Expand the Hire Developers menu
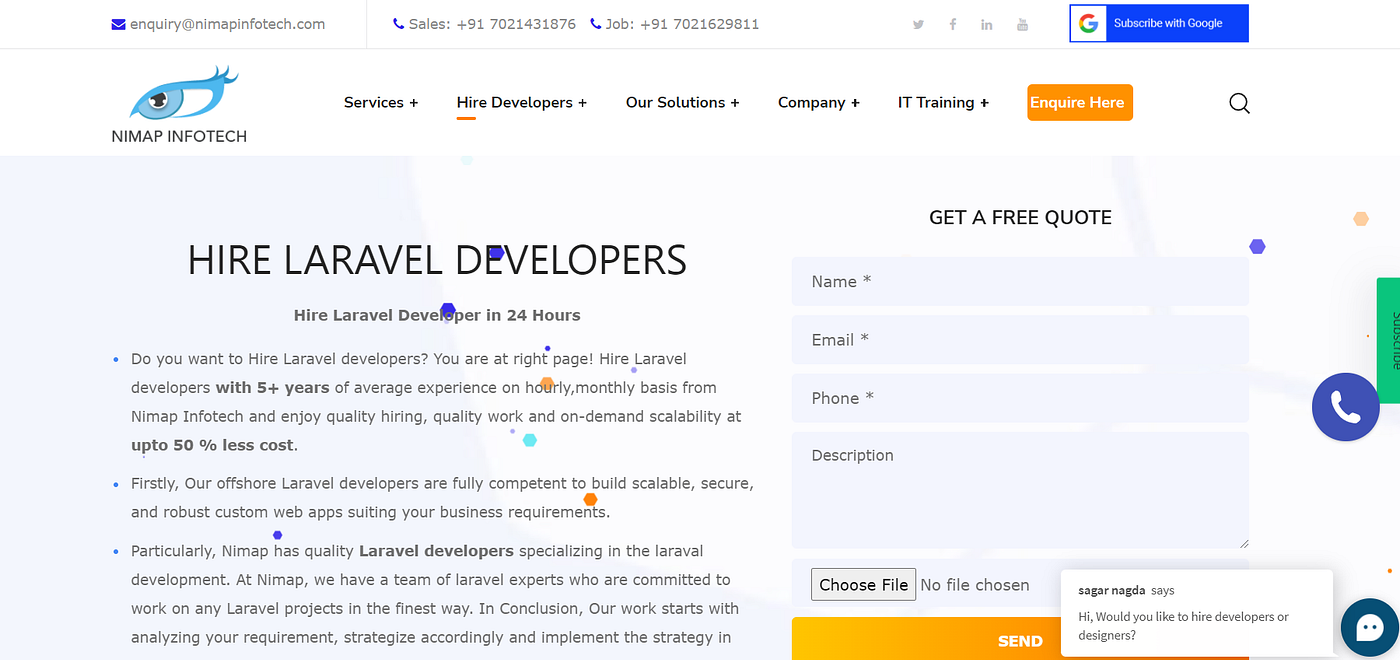The height and width of the screenshot is (660, 1400). pyautogui.click(x=522, y=103)
